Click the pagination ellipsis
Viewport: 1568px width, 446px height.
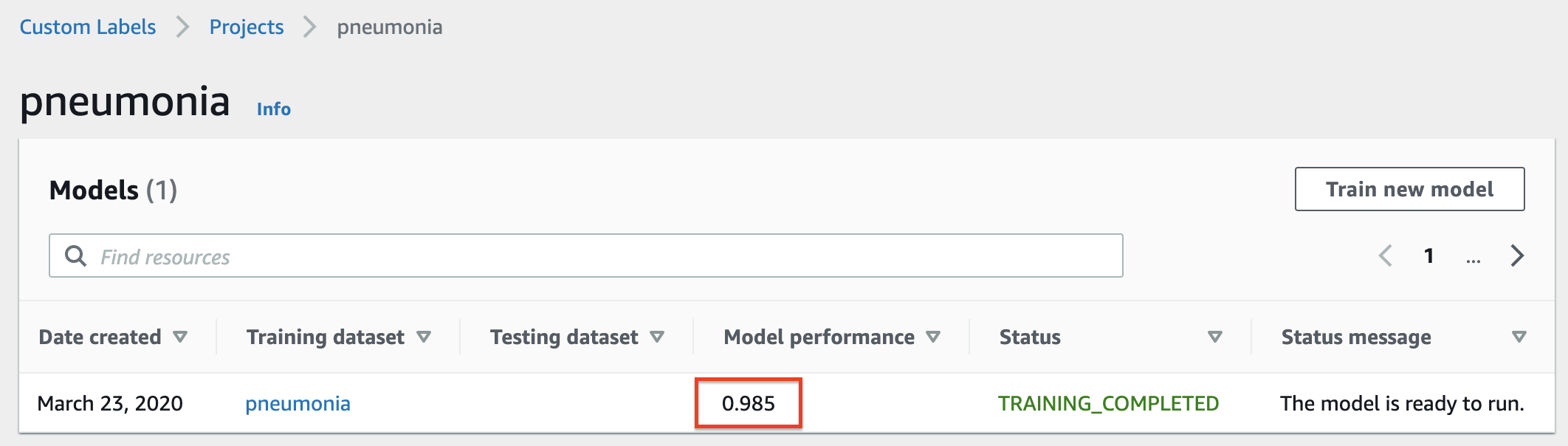(x=1474, y=257)
